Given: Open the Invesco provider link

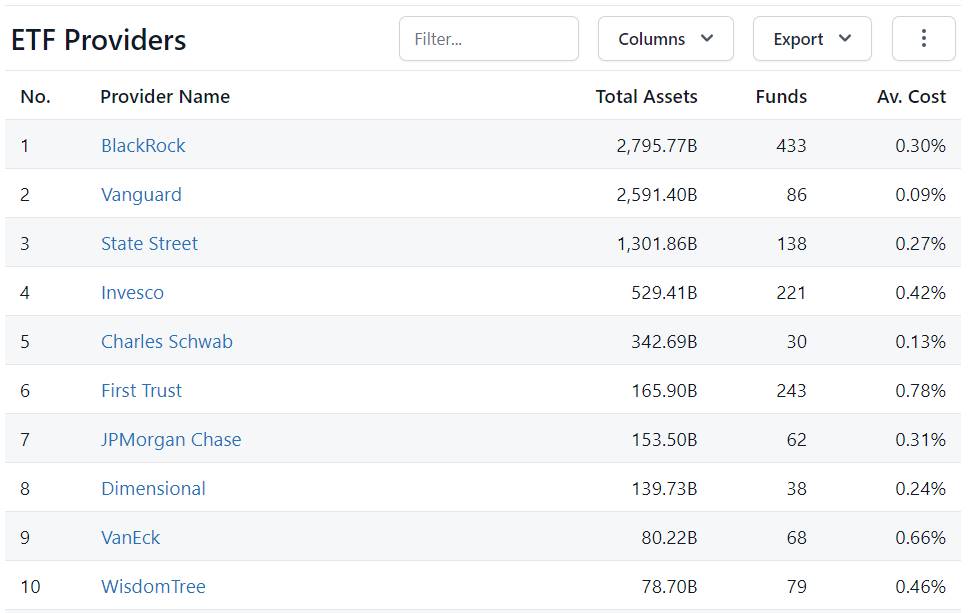Looking at the screenshot, I should (x=133, y=292).
